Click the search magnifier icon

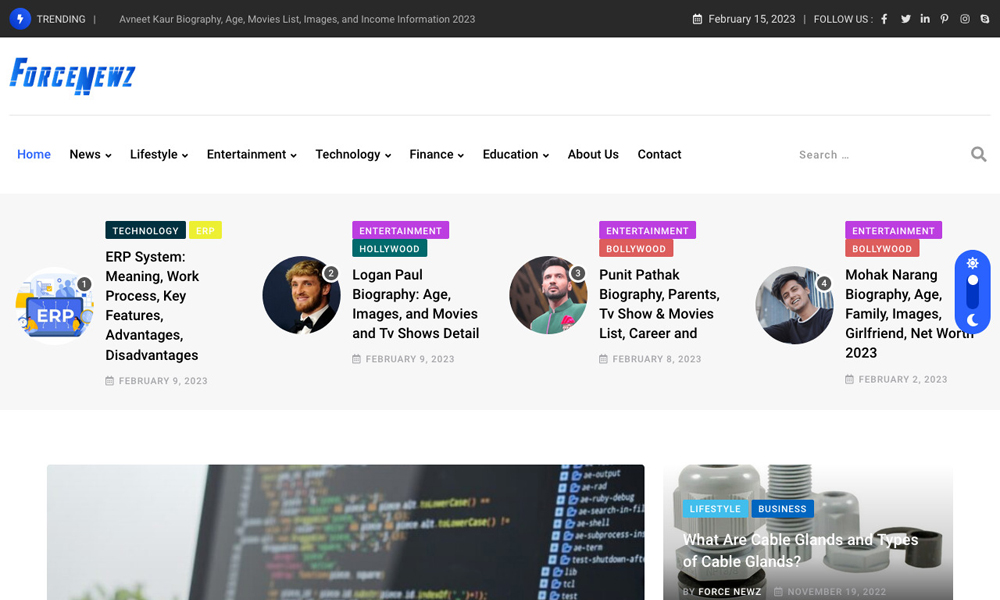pyautogui.click(x=978, y=154)
